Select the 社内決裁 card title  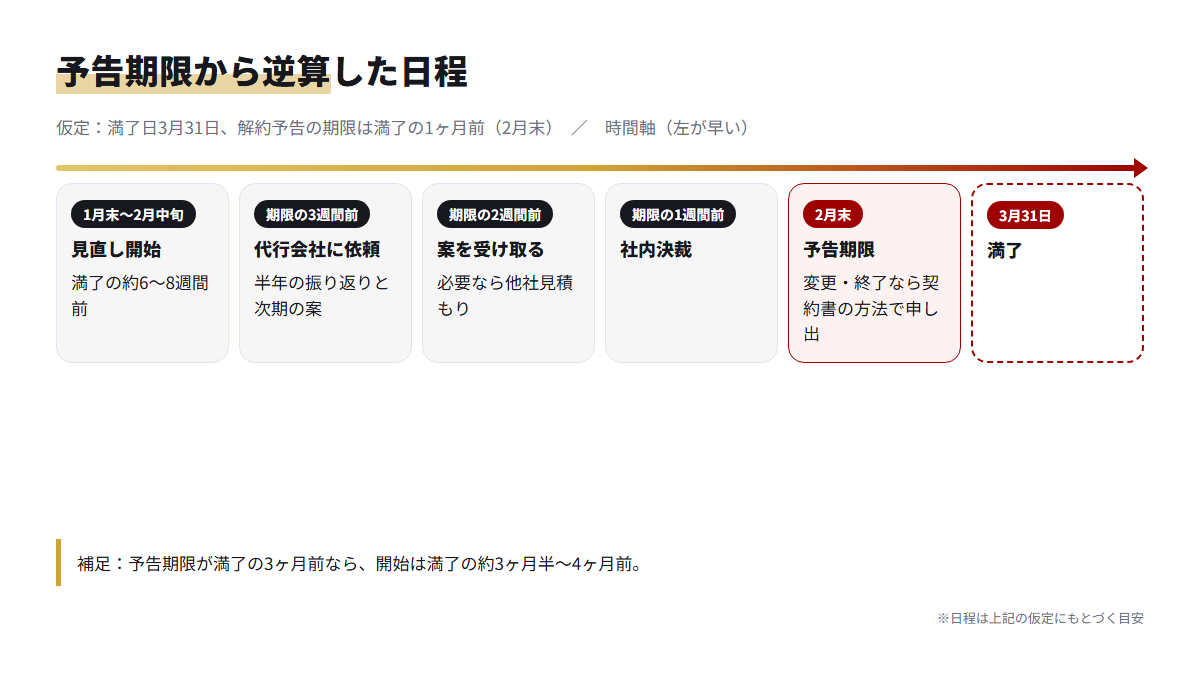click(x=656, y=249)
